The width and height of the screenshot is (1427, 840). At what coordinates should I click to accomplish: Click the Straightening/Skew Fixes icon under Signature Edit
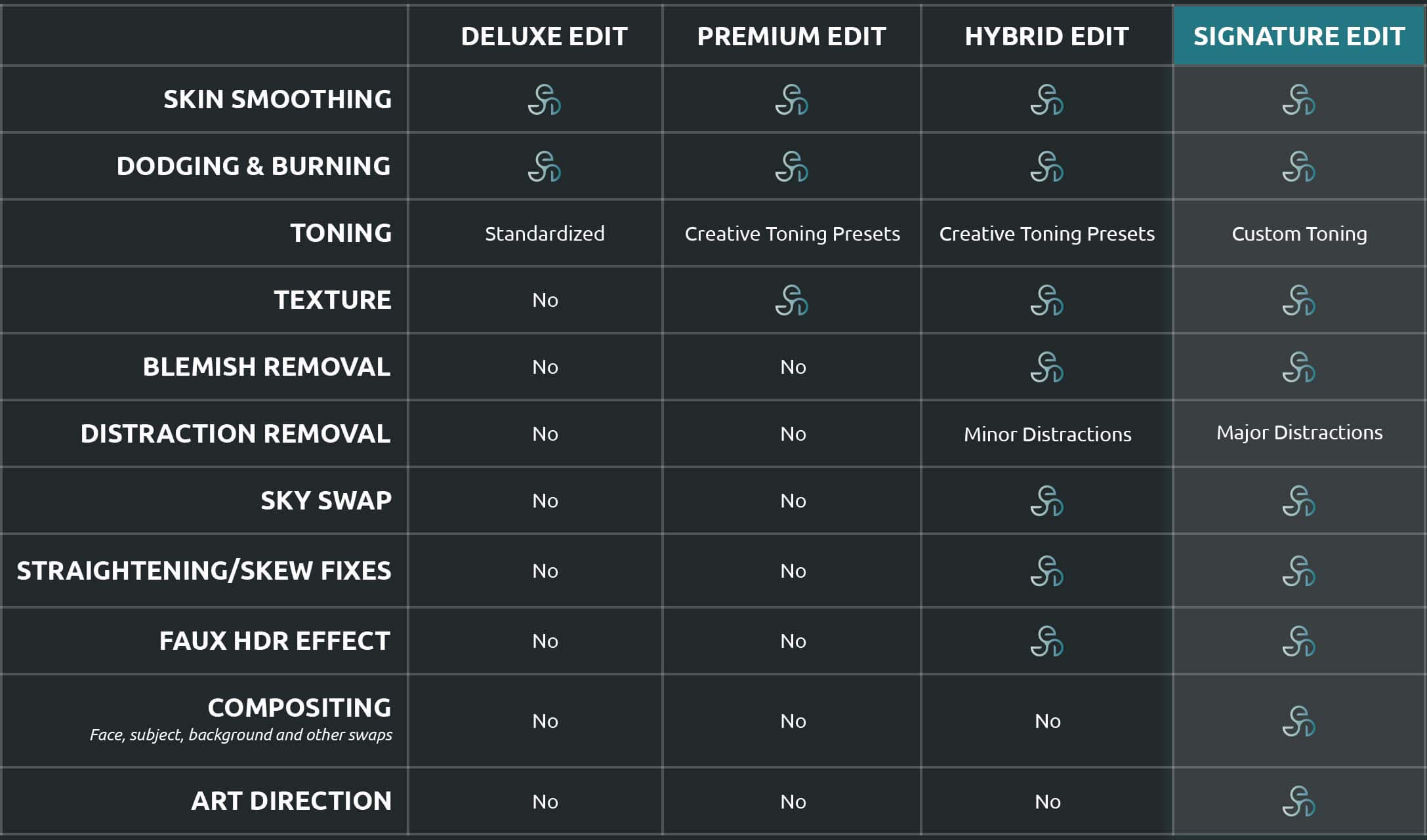pos(1299,571)
